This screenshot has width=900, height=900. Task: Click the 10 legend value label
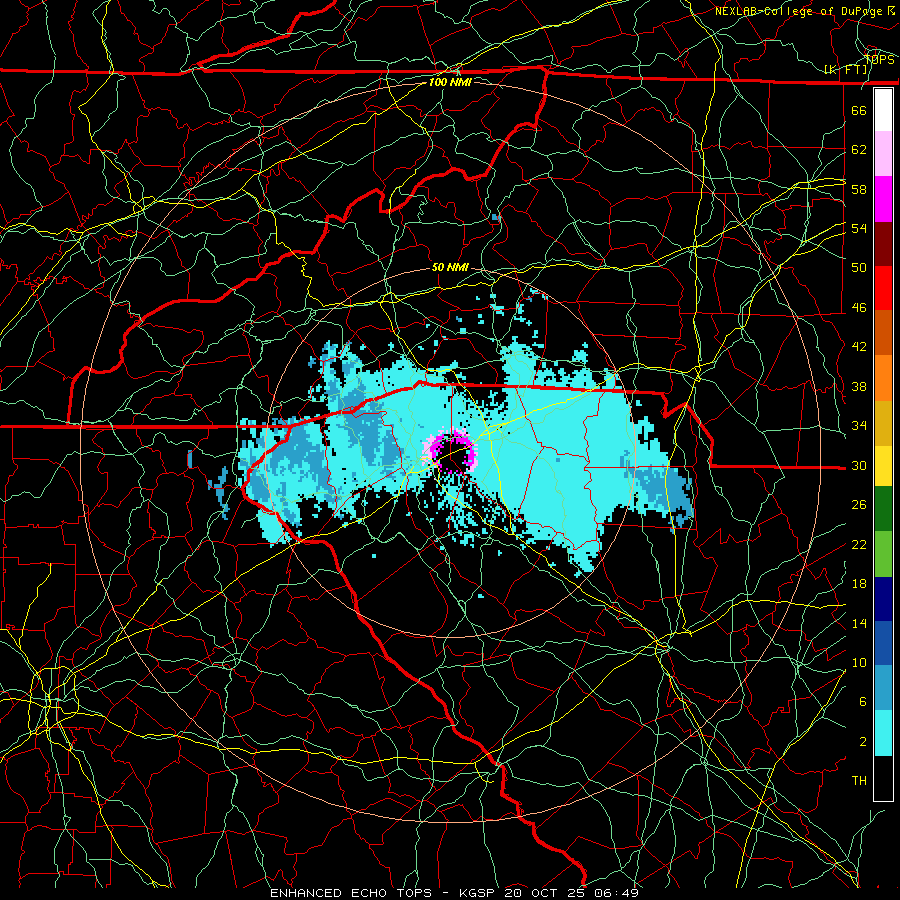[859, 663]
